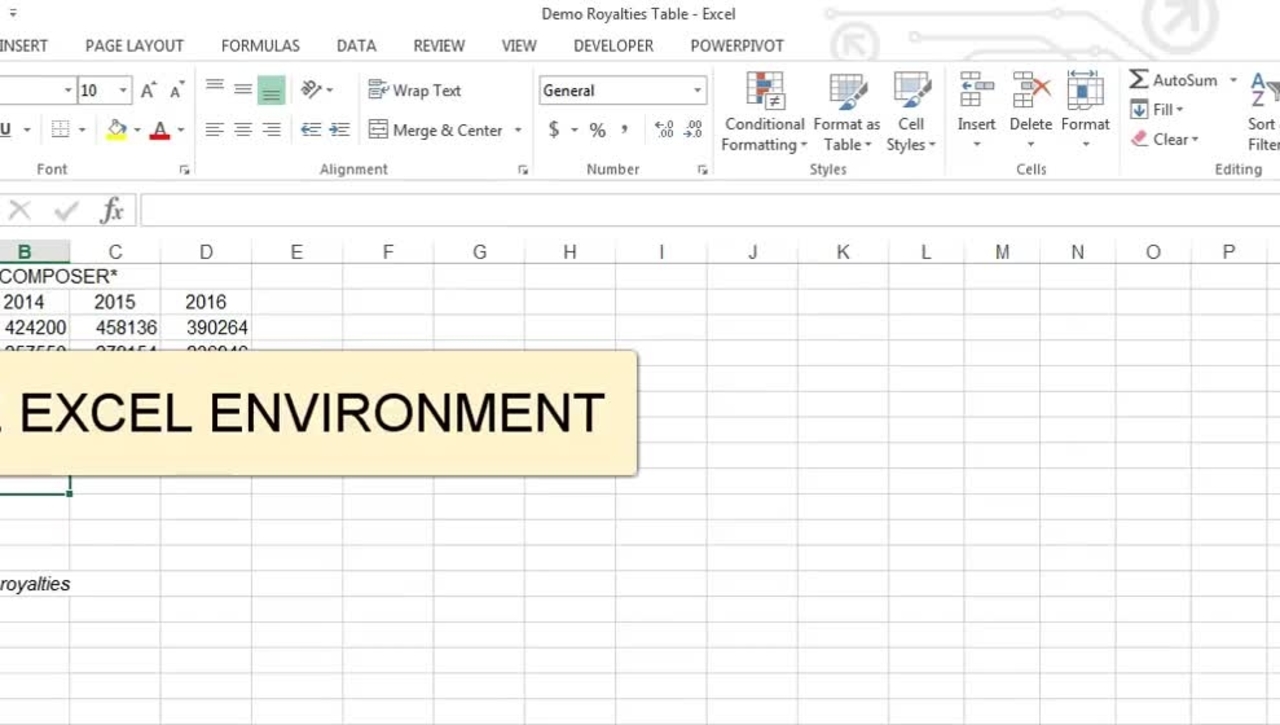Center text horizontally in the cell
Screen dimensions: 1280x725
(243, 130)
